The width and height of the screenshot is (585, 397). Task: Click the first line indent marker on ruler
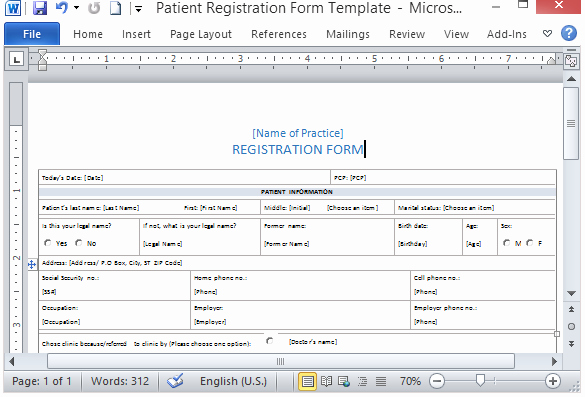point(42,54)
